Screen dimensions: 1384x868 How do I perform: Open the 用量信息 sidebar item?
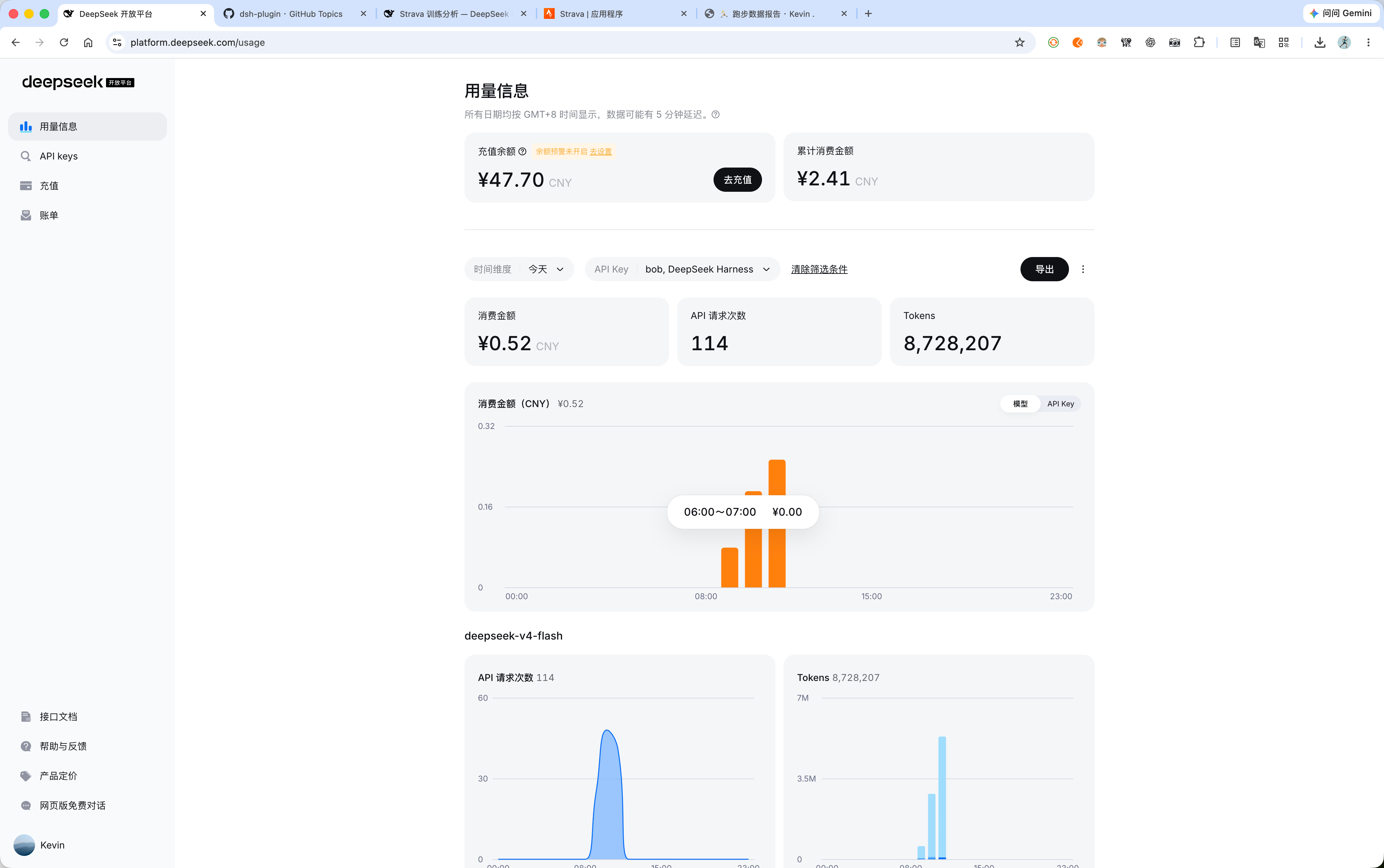[87, 126]
